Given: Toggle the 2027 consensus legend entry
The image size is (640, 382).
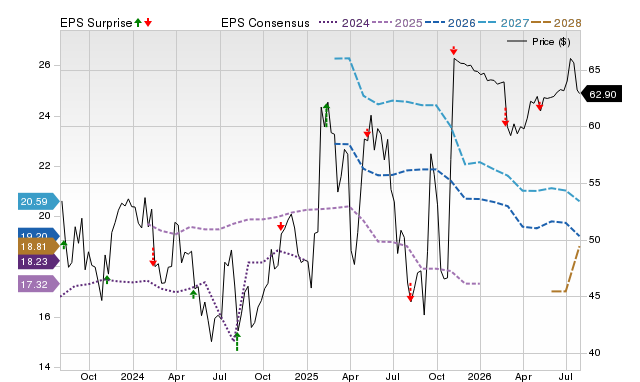Looking at the screenshot, I should [503, 23].
